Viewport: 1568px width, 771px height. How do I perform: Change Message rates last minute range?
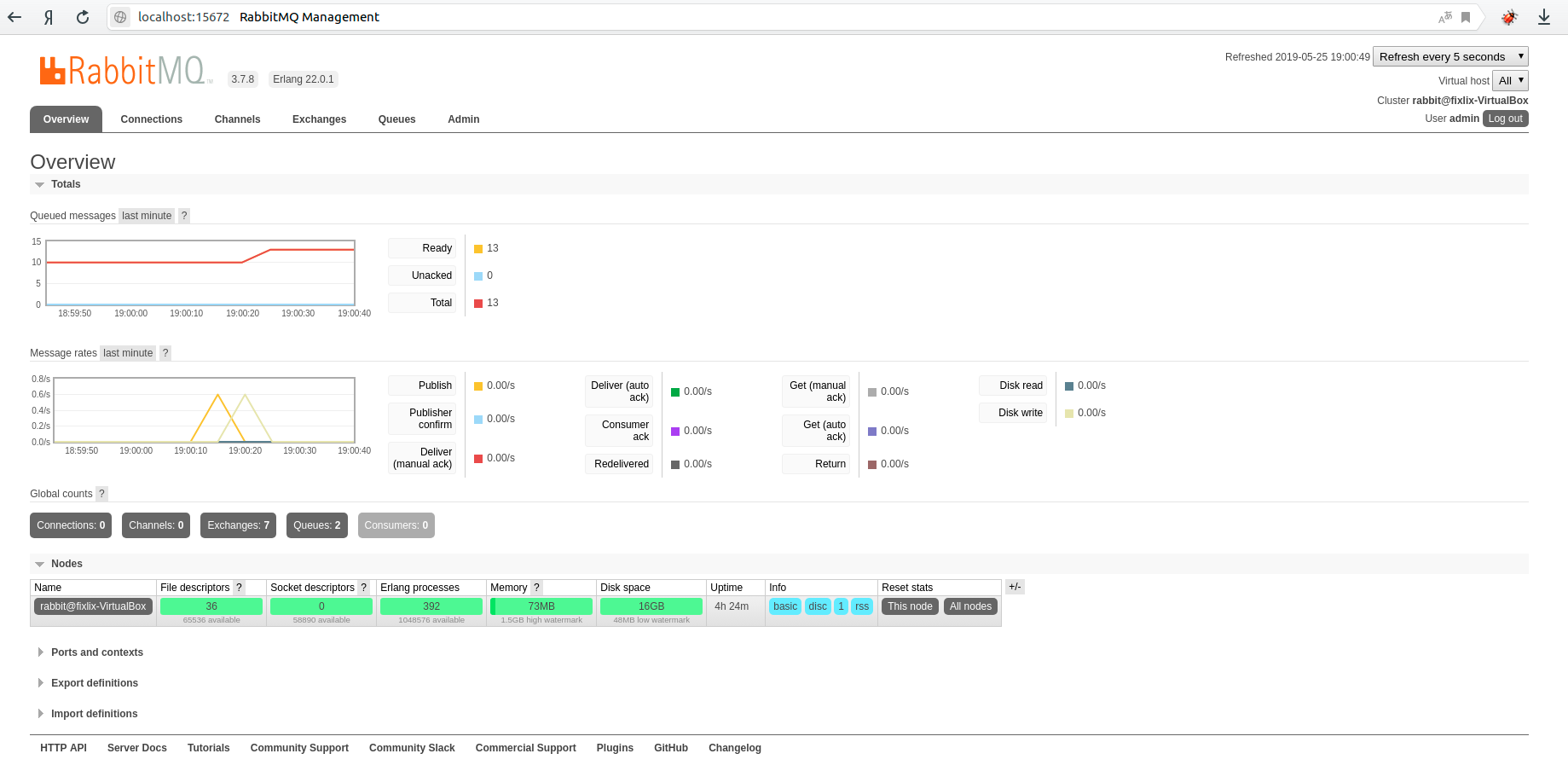pos(128,353)
